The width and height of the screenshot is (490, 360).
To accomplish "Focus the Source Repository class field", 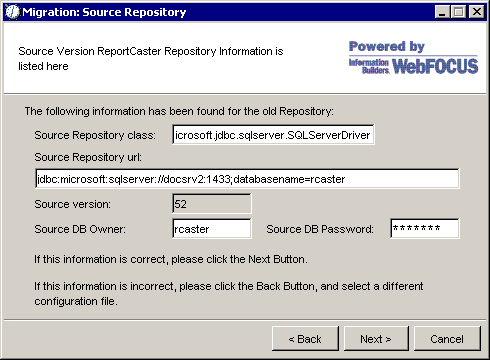I will pos(273,135).
